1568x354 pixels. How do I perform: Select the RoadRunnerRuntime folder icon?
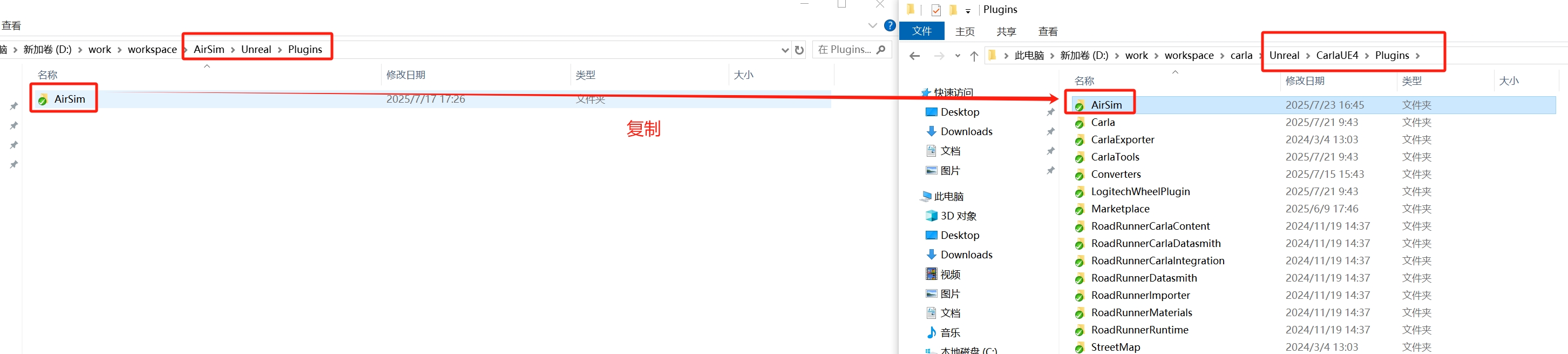(1079, 330)
